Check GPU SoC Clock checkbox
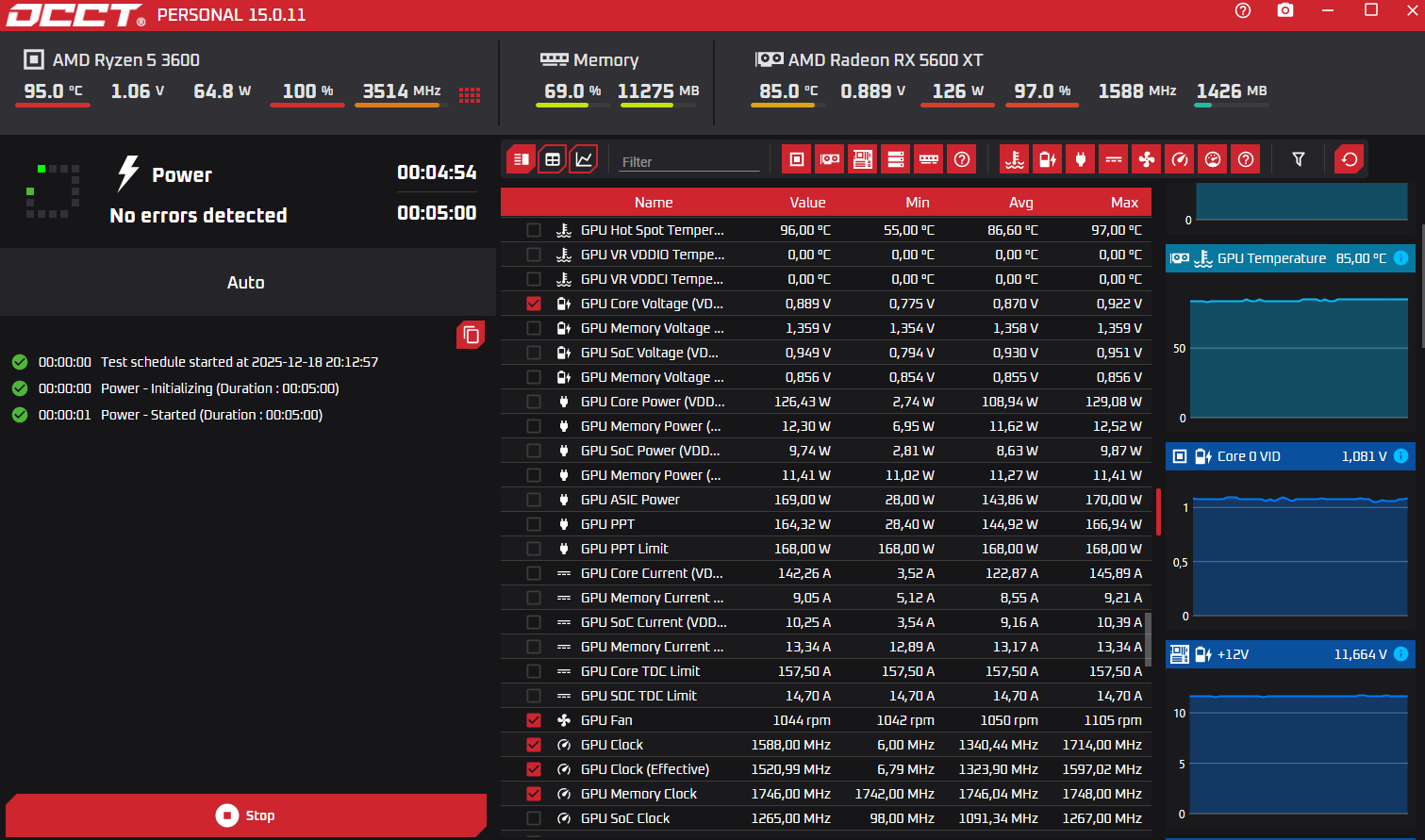 tap(534, 818)
